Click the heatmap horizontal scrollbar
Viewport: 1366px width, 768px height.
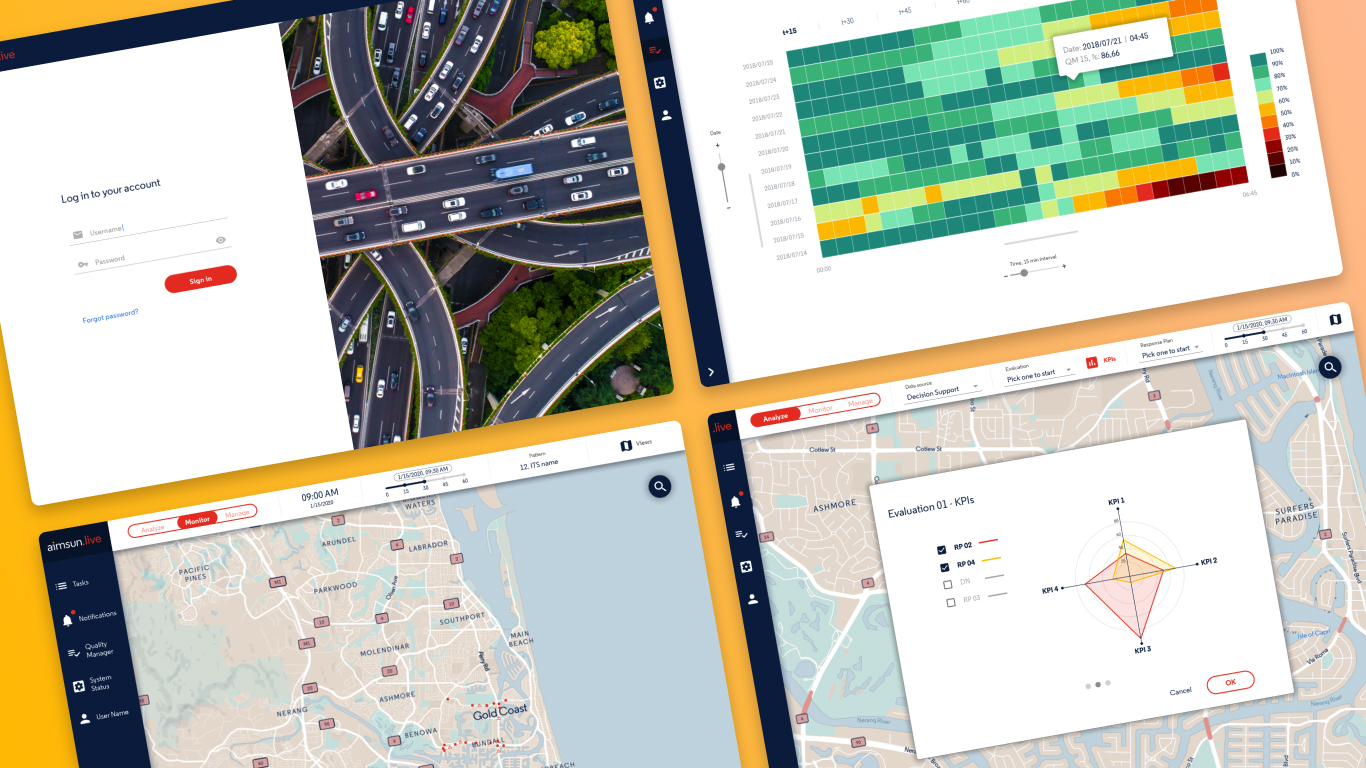pos(1041,237)
